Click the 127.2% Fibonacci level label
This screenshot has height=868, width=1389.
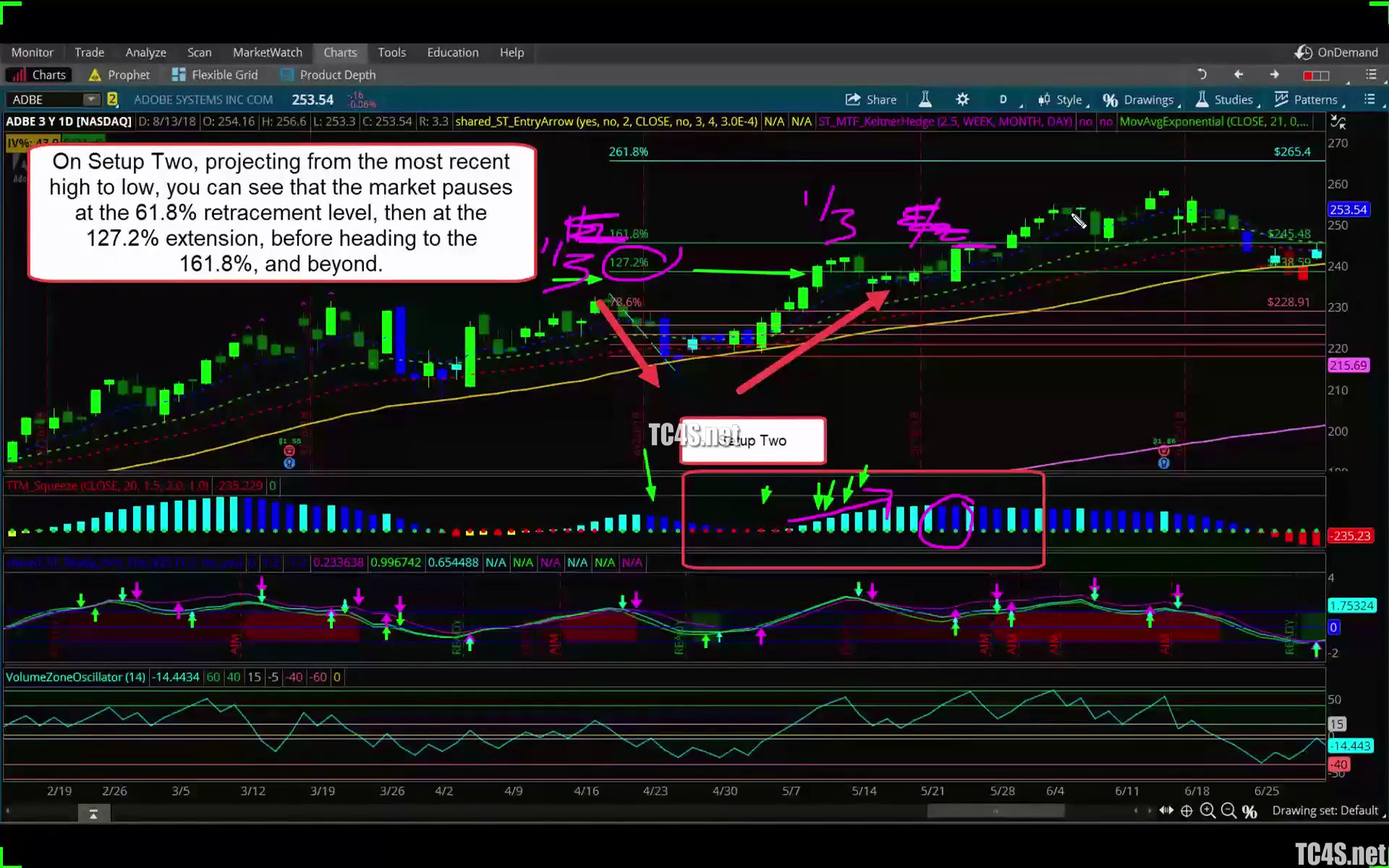tap(628, 262)
